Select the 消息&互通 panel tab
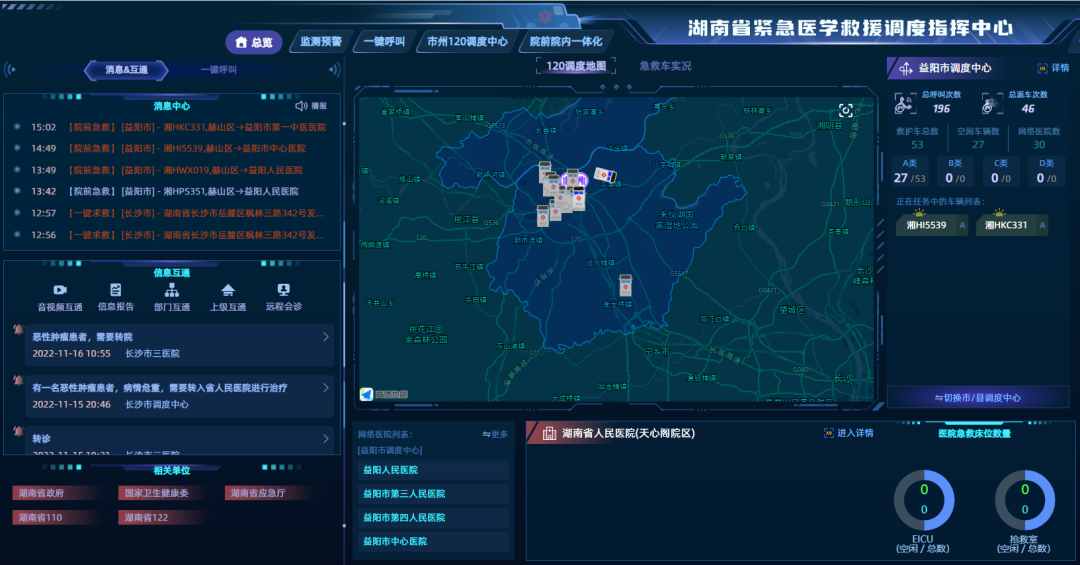Image resolution: width=1080 pixels, height=565 pixels. [126, 70]
